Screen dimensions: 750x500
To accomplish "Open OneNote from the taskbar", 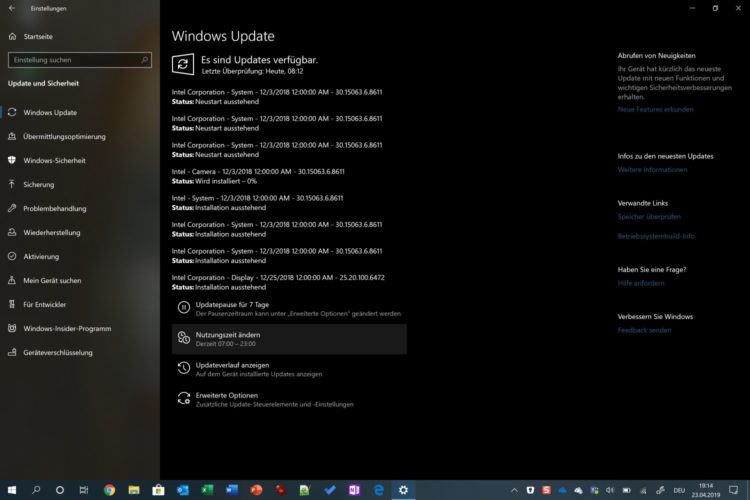I will pos(354,490).
